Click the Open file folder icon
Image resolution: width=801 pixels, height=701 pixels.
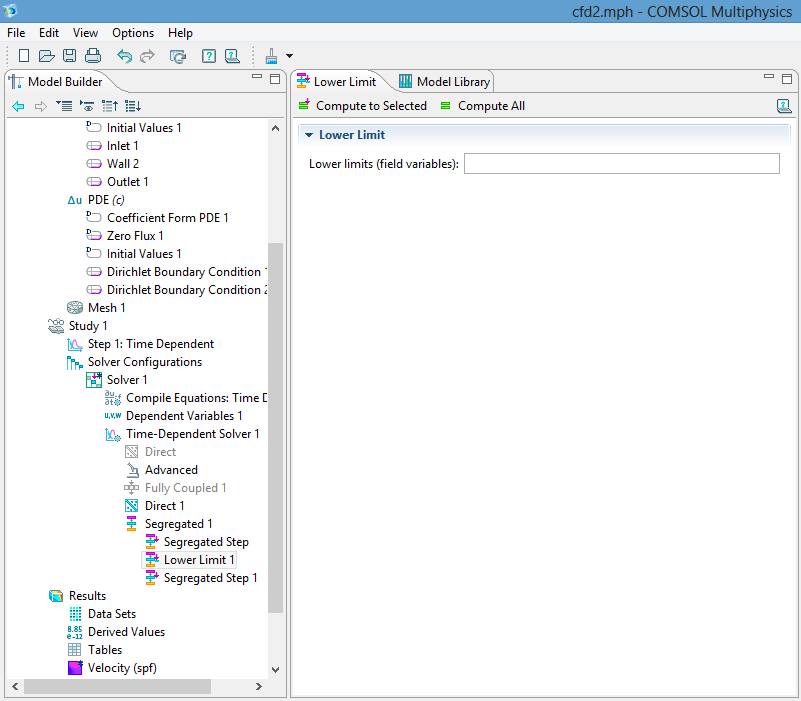pos(47,56)
